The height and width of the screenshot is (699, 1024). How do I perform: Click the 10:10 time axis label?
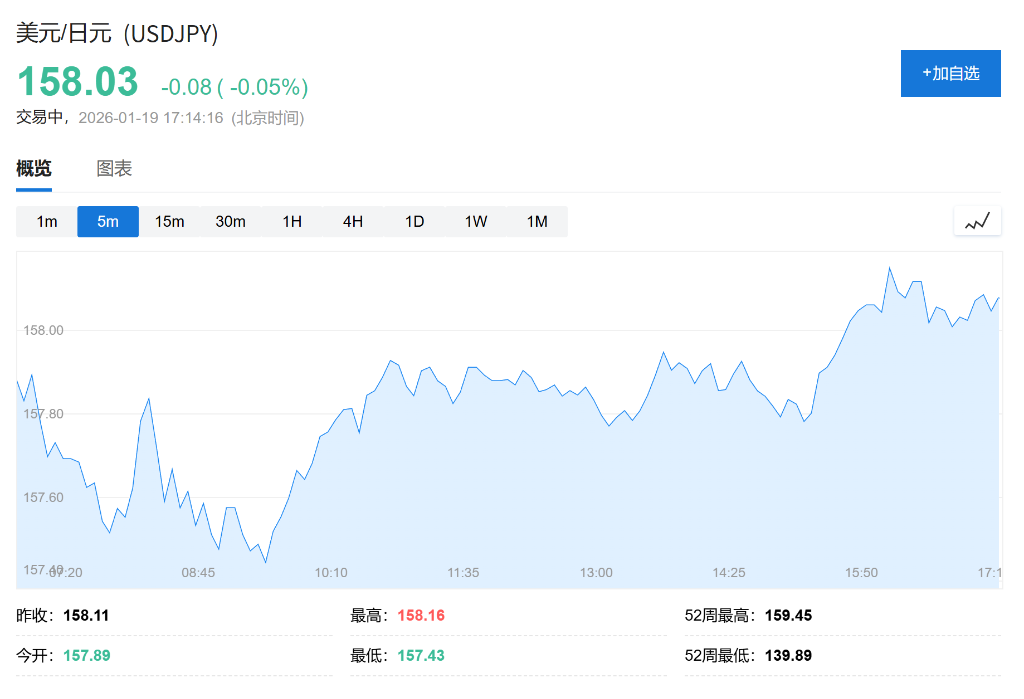(331, 573)
